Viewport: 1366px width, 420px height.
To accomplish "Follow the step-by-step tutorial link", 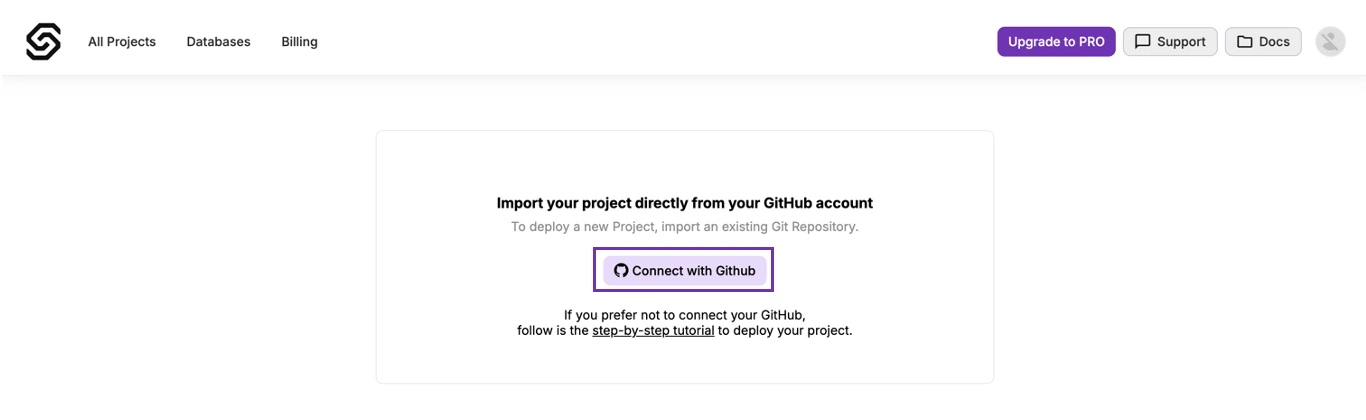I will coord(653,330).
